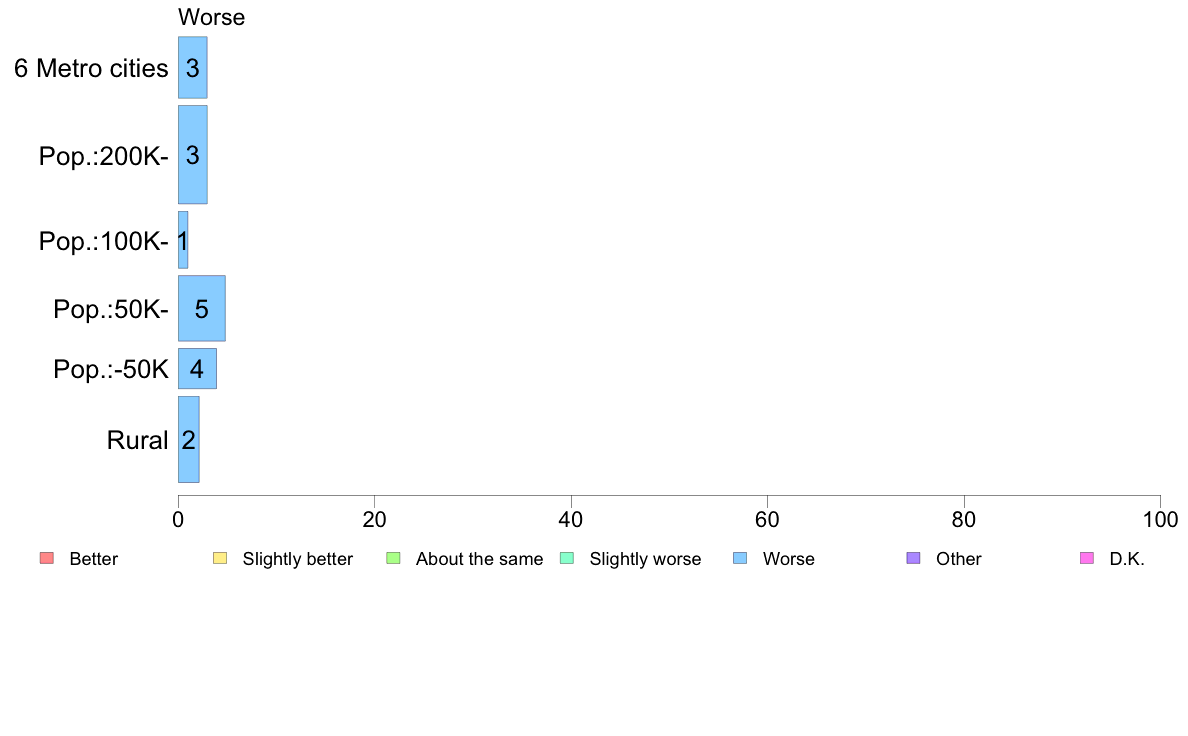Select the 6 Metro cities bar
Screen dimensions: 1188x736
pos(192,67)
